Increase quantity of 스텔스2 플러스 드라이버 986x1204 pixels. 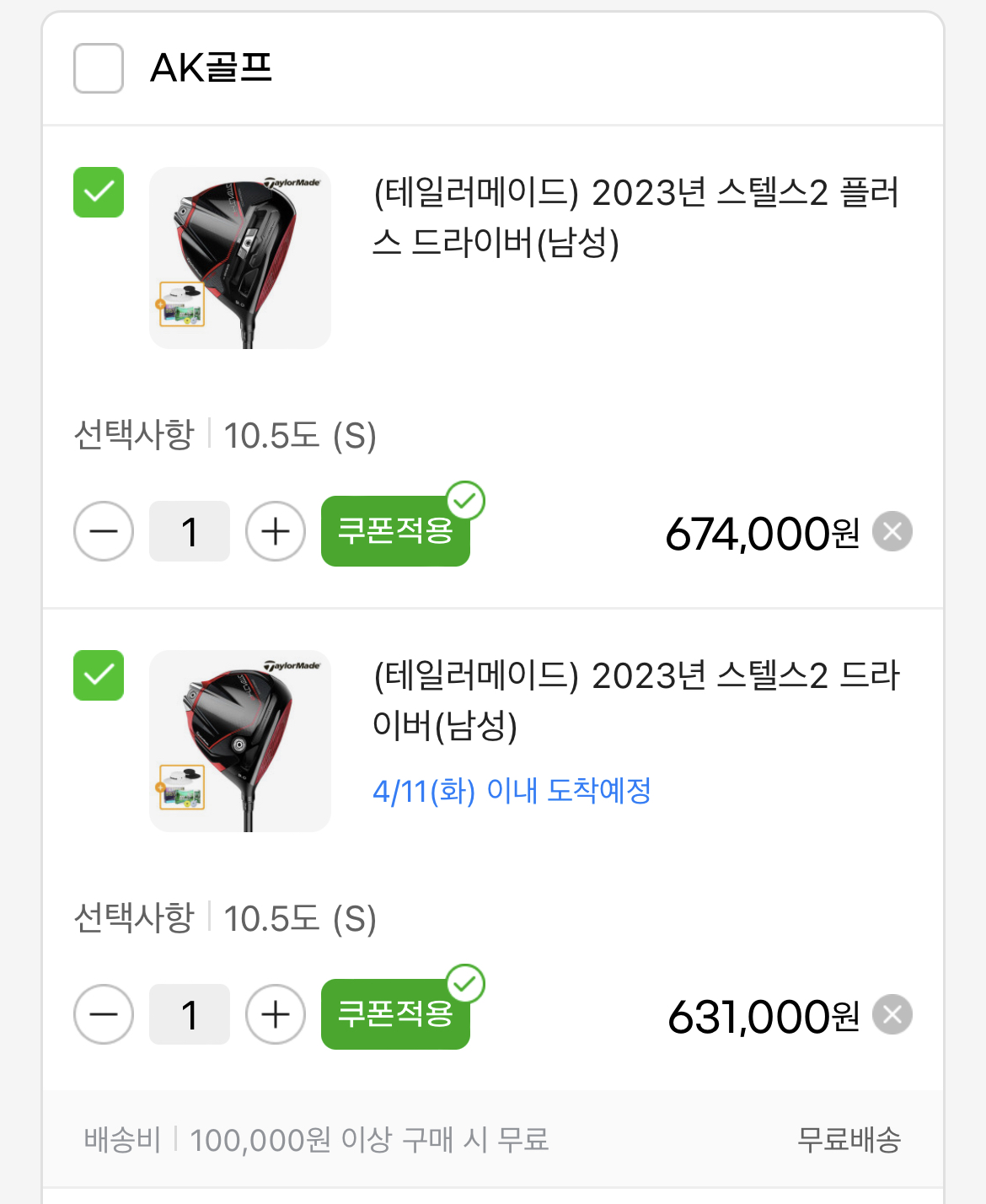pos(276,532)
